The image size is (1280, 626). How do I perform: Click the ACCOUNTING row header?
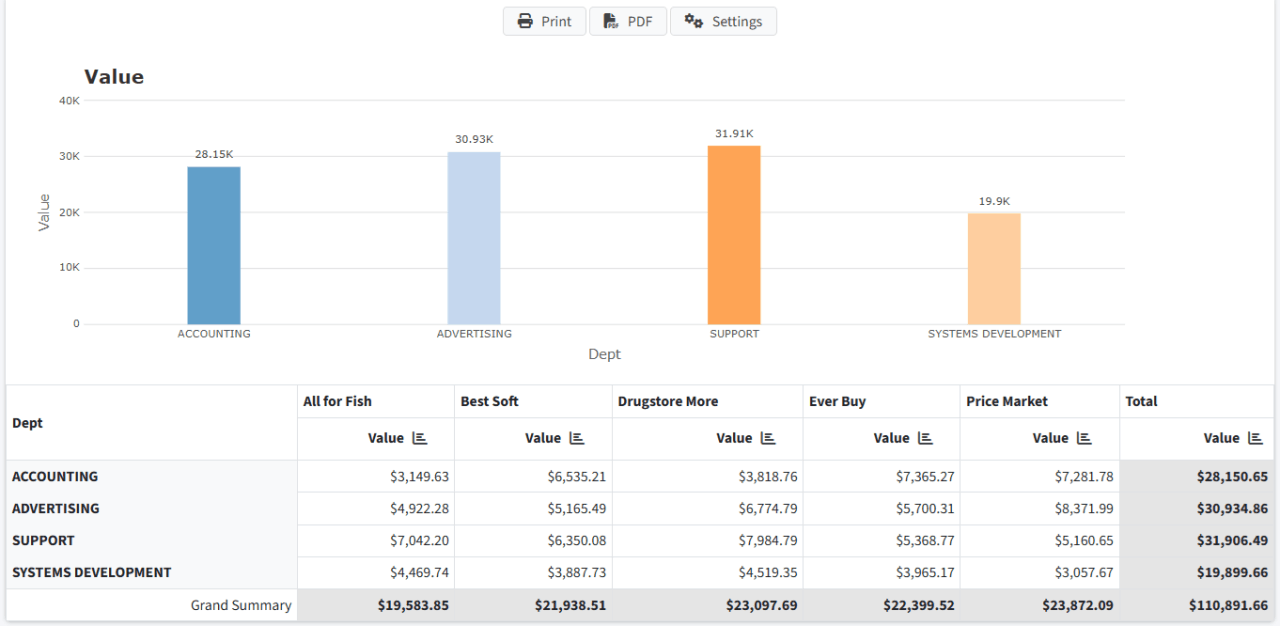[x=55, y=477]
